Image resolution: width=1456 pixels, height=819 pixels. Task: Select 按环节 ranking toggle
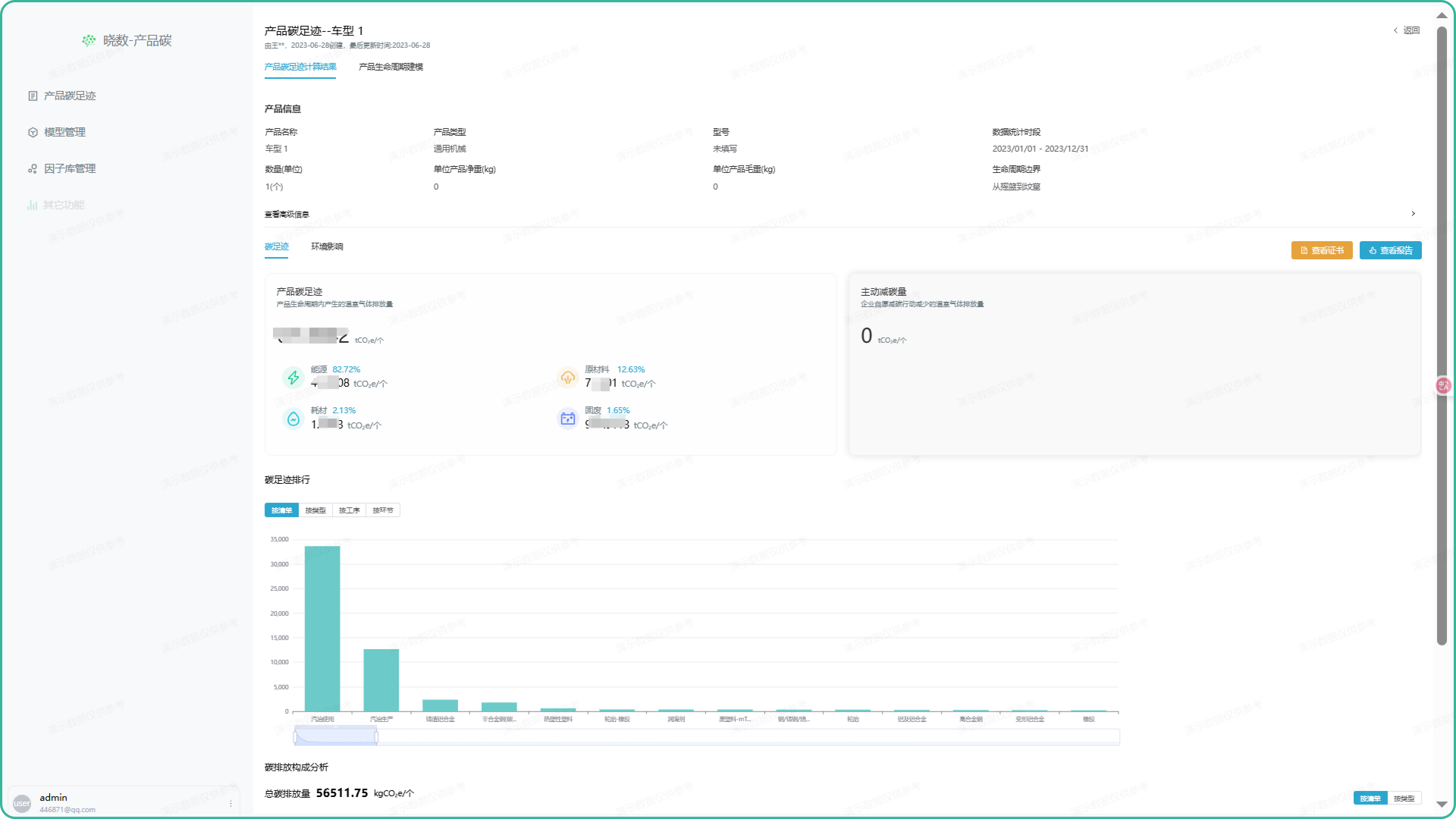click(x=383, y=510)
